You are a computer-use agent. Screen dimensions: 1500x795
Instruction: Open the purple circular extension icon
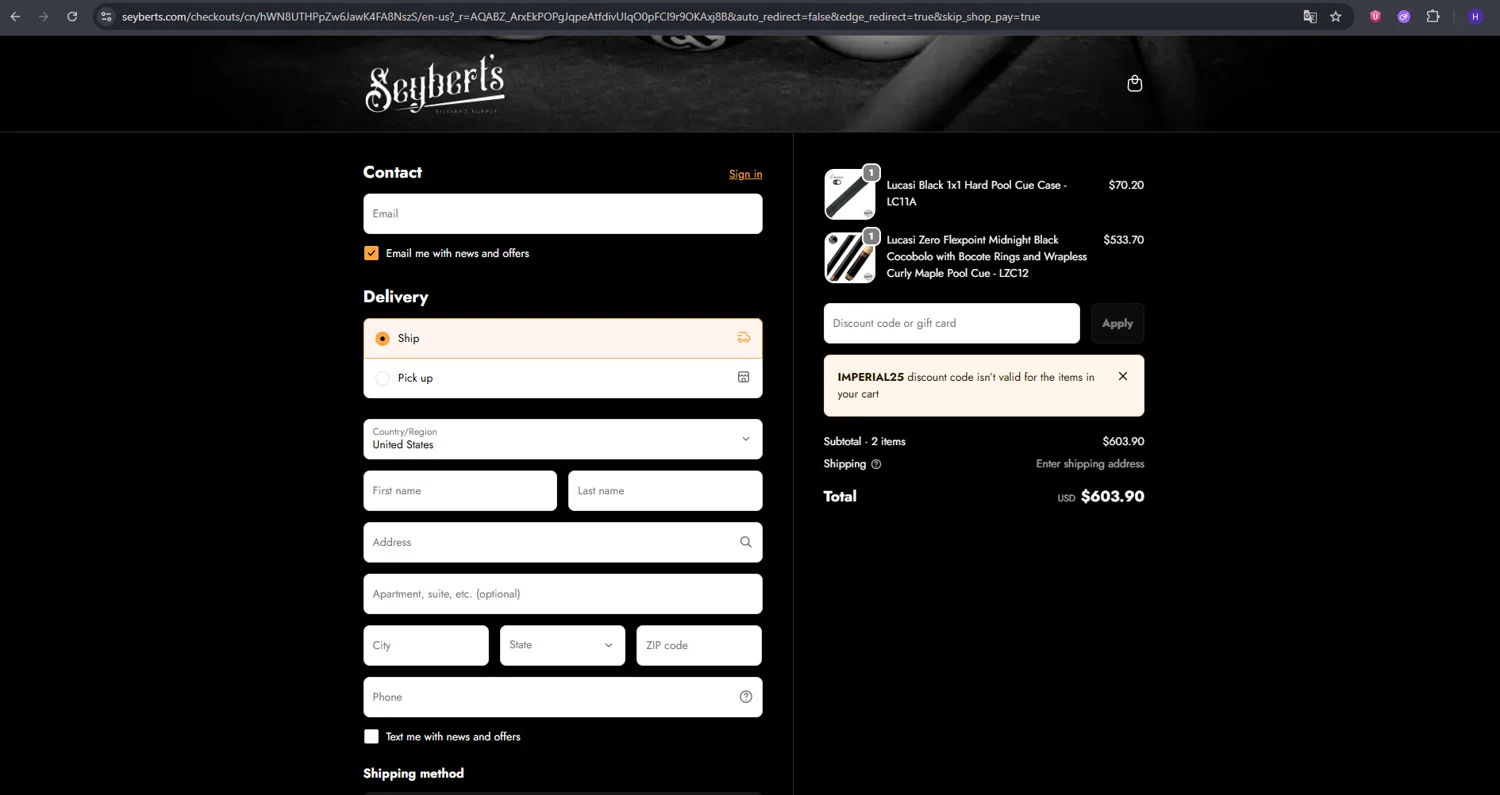click(1404, 16)
